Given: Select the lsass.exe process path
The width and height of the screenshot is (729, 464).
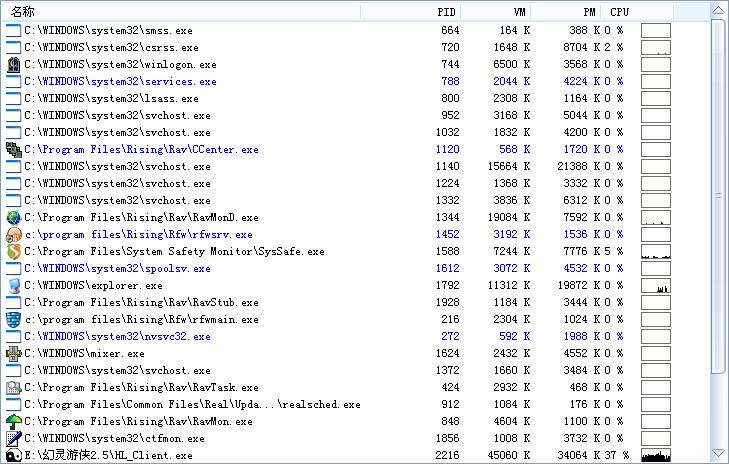Looking at the screenshot, I should coord(112,98).
